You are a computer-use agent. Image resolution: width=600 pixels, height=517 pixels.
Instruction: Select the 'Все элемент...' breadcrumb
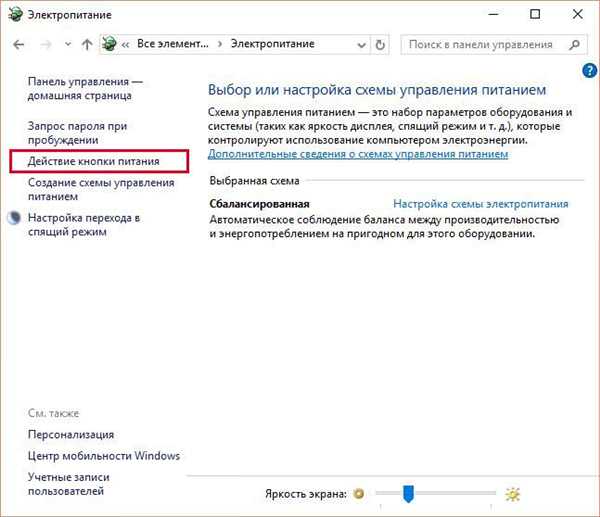pyautogui.click(x=173, y=44)
